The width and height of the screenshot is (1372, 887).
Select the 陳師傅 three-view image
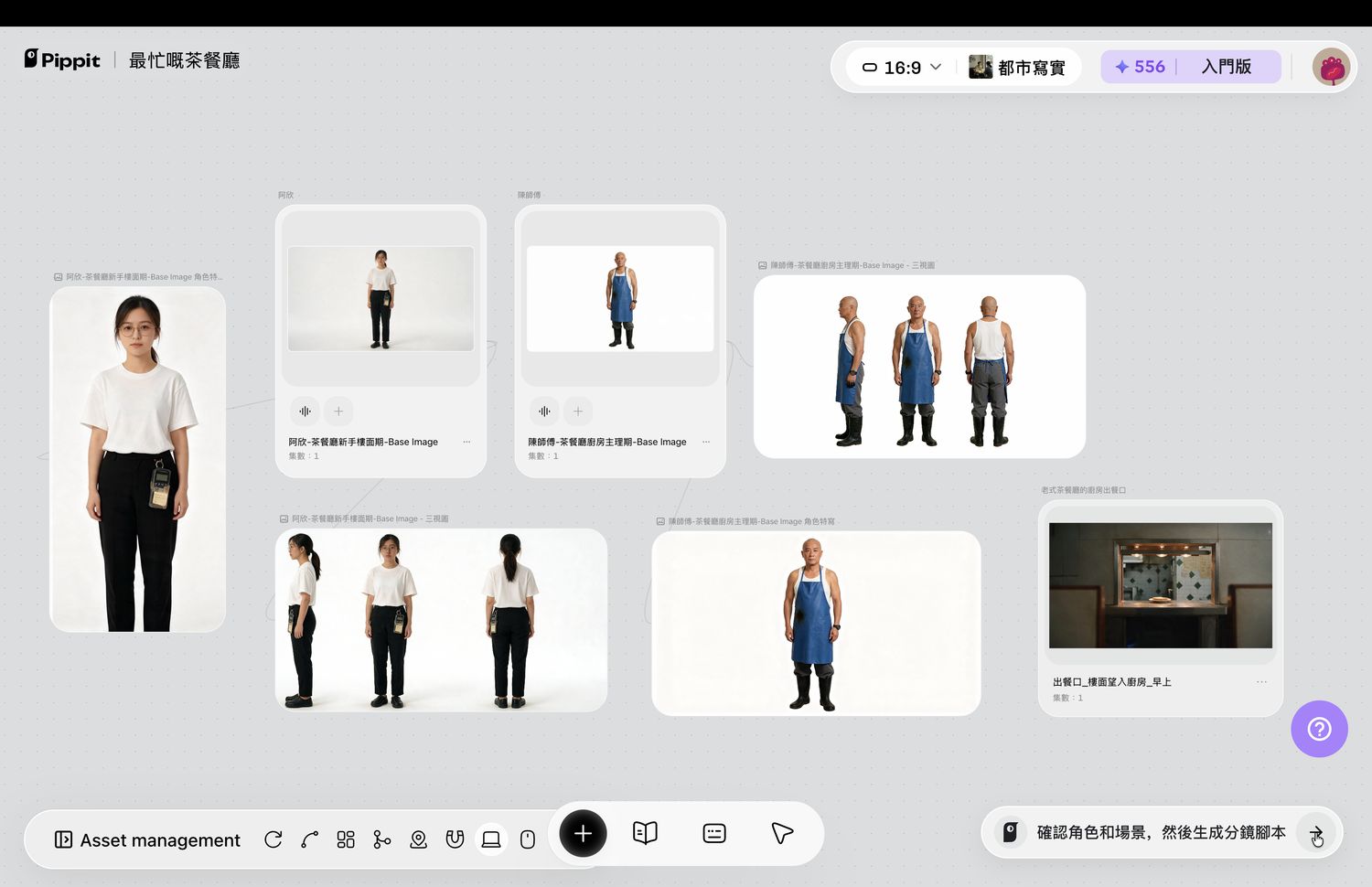click(x=919, y=367)
